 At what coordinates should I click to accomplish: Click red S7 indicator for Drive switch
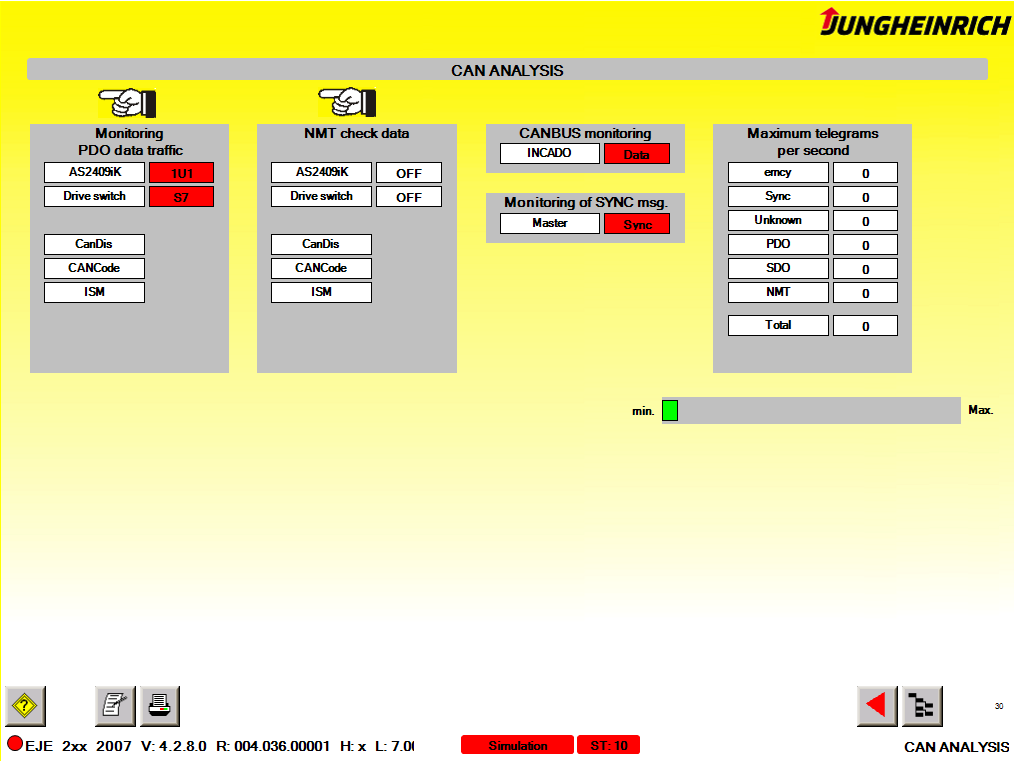pos(182,197)
